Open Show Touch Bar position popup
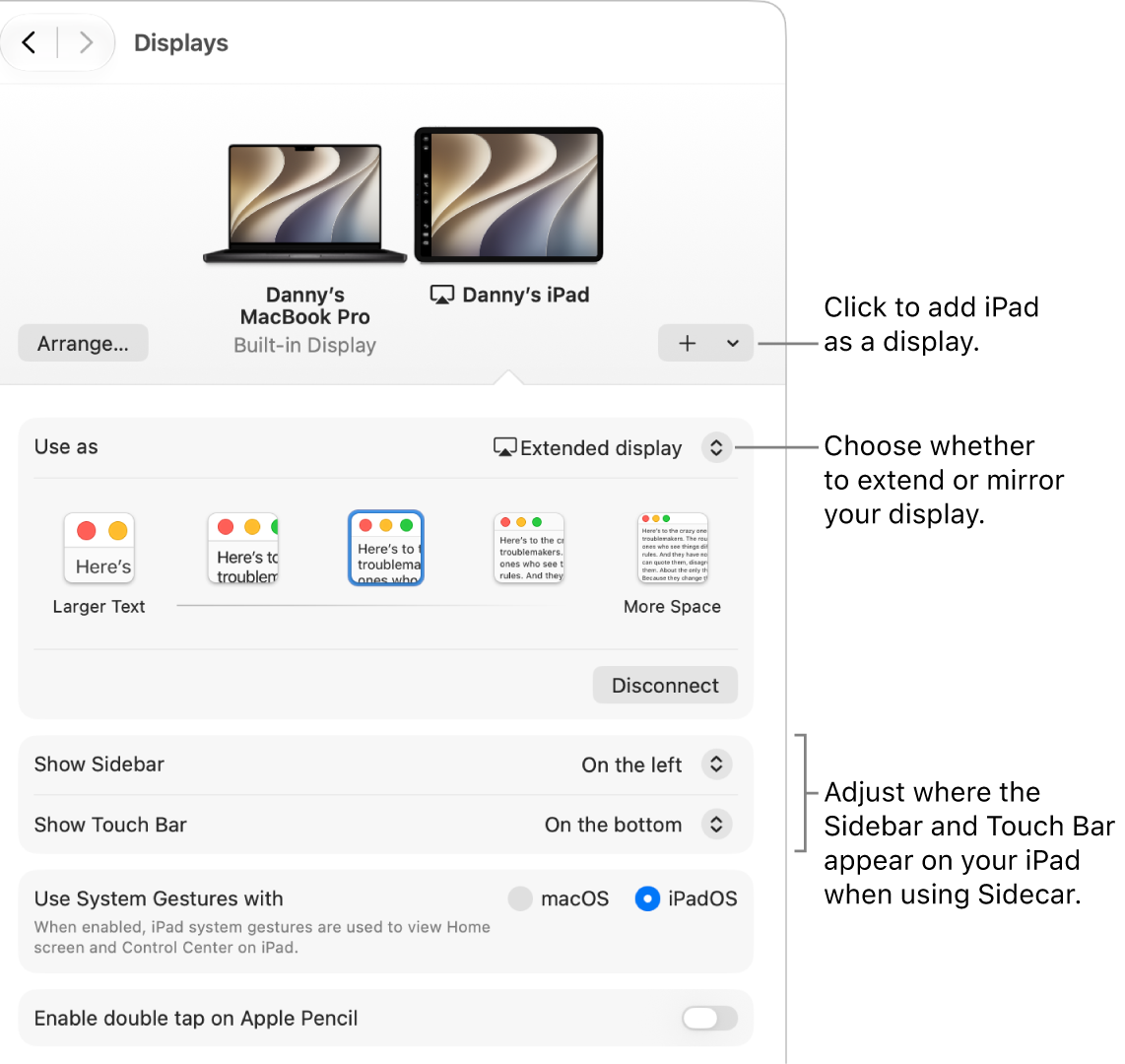 pos(716,825)
